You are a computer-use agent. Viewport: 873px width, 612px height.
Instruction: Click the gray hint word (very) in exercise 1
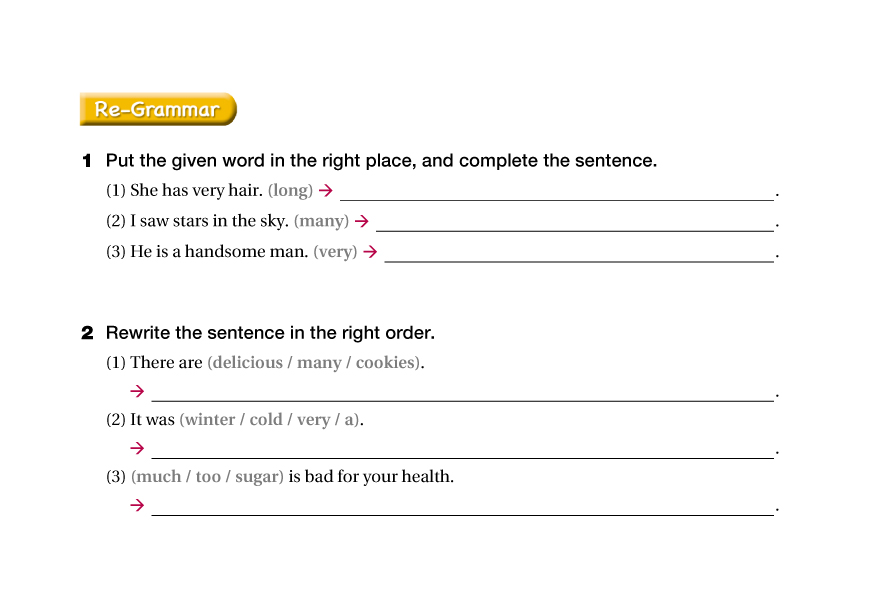point(335,252)
